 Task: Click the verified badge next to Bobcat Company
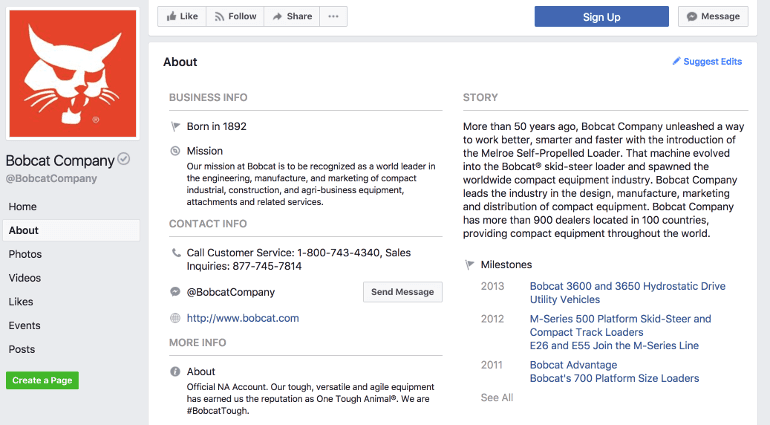124,159
